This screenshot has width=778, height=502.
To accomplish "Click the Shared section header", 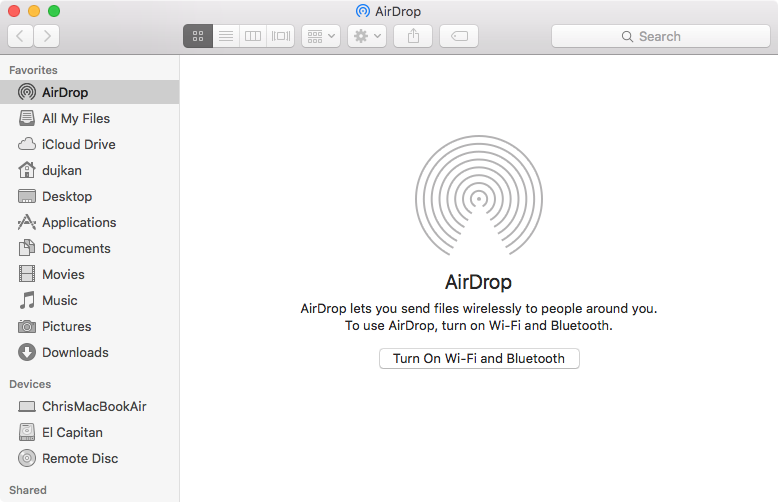I will pos(28,490).
